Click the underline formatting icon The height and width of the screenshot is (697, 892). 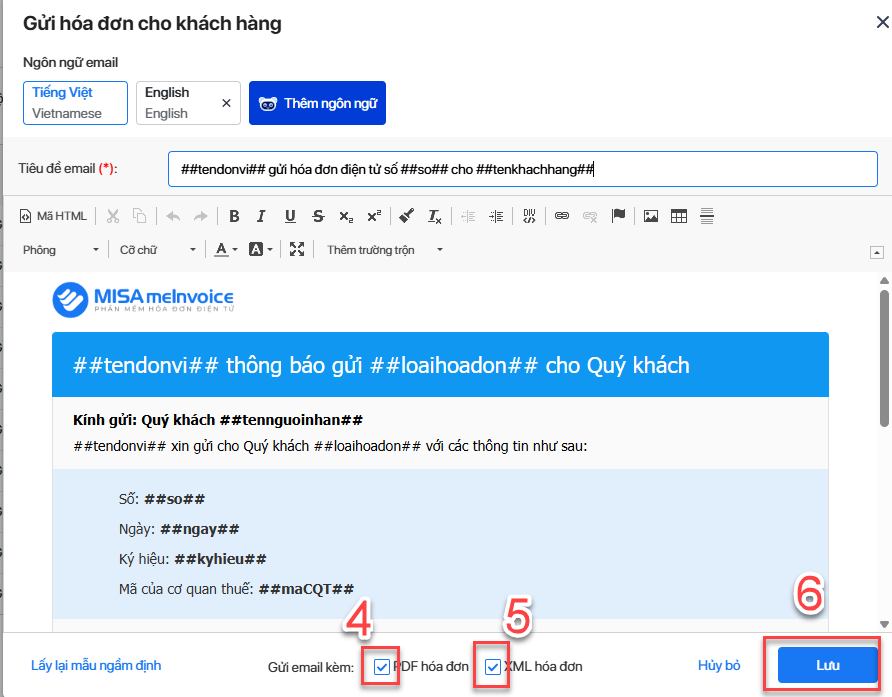click(290, 216)
